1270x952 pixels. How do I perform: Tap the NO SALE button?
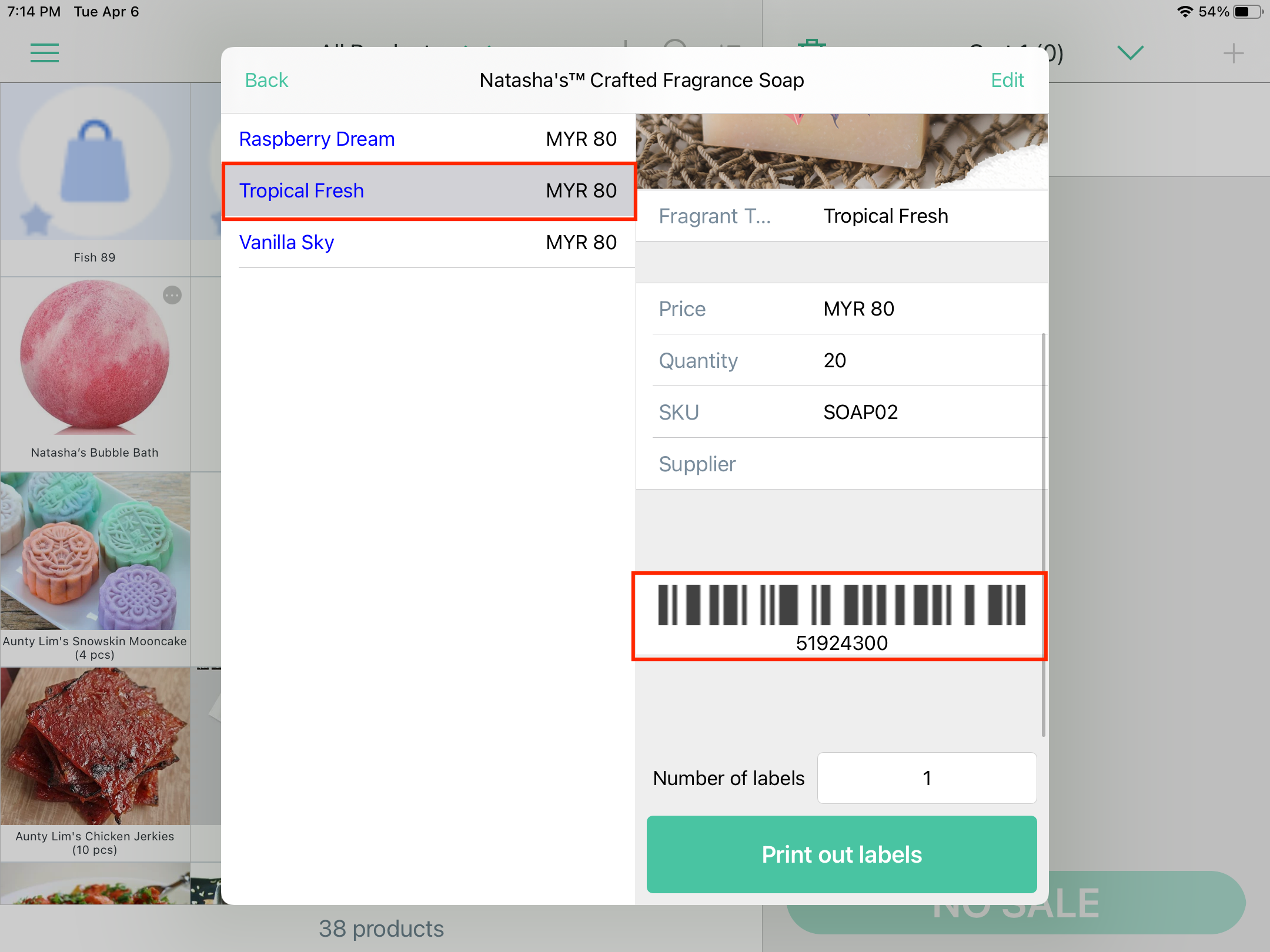coord(1016,903)
